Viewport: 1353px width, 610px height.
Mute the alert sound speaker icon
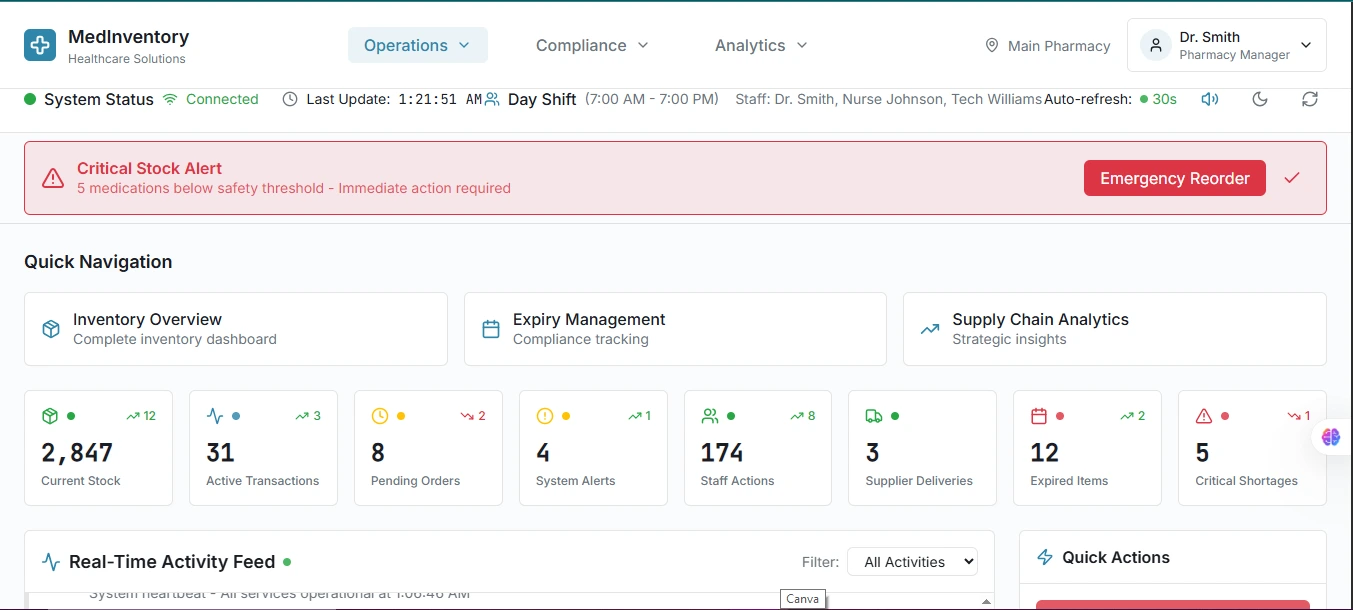[1210, 99]
